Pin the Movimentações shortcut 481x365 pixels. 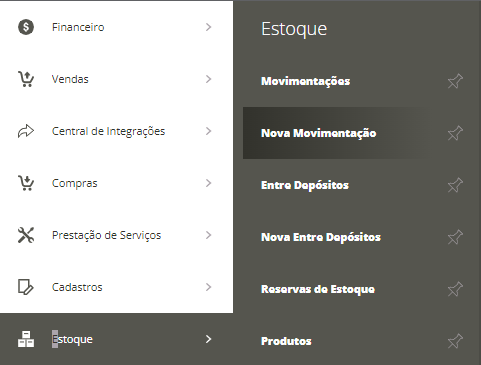[455, 81]
